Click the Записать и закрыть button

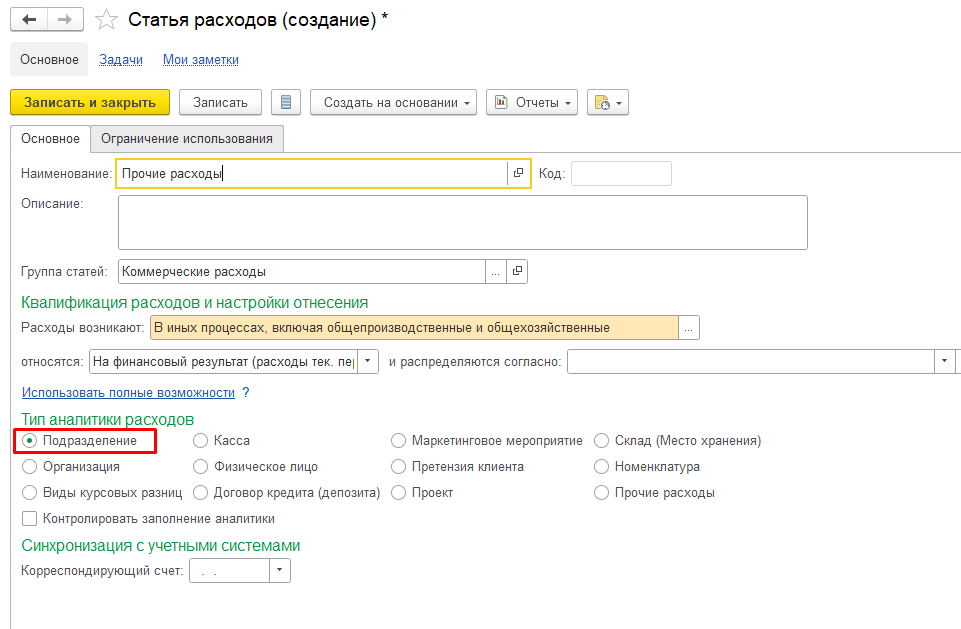click(x=89, y=102)
